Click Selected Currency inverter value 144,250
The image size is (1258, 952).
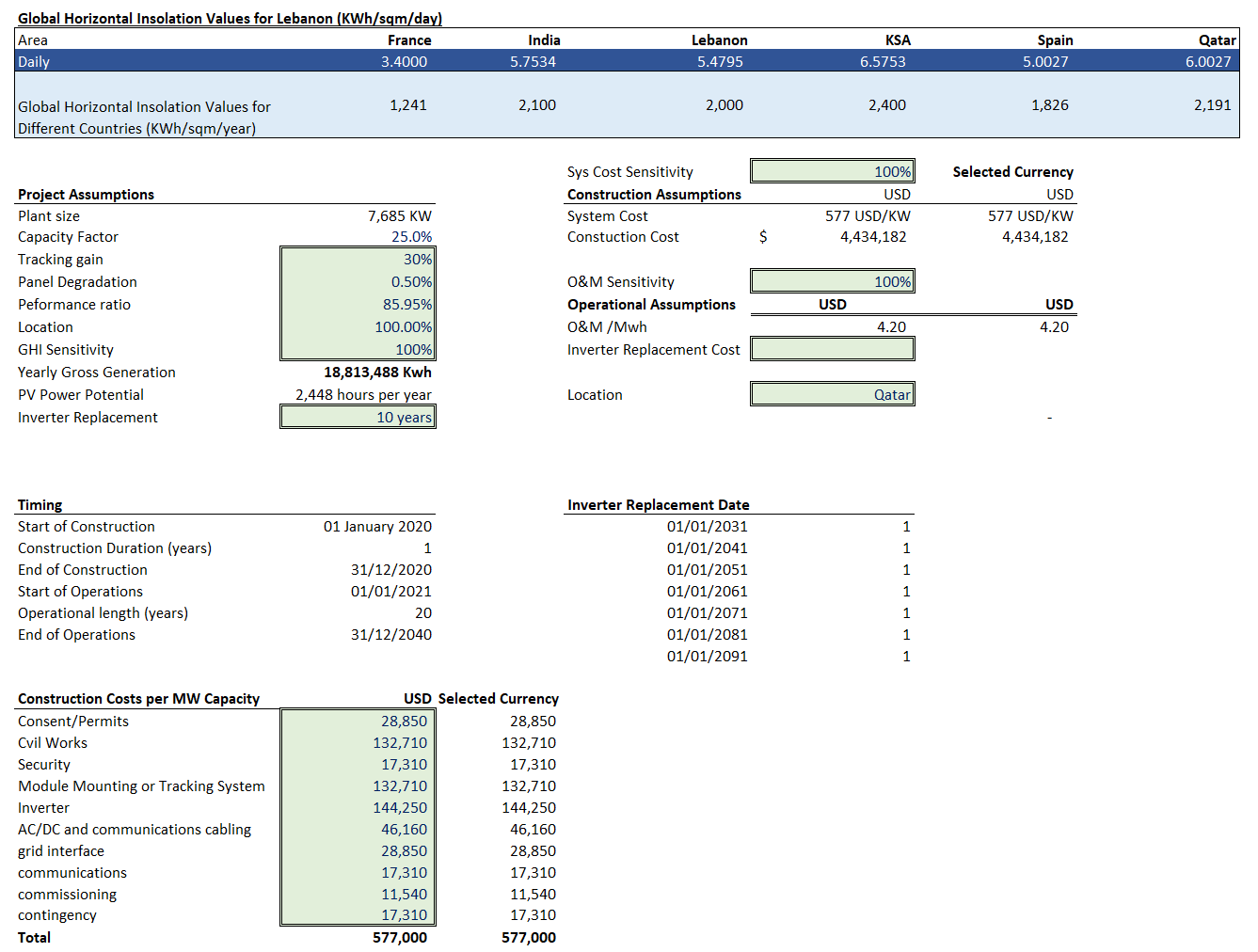(529, 807)
